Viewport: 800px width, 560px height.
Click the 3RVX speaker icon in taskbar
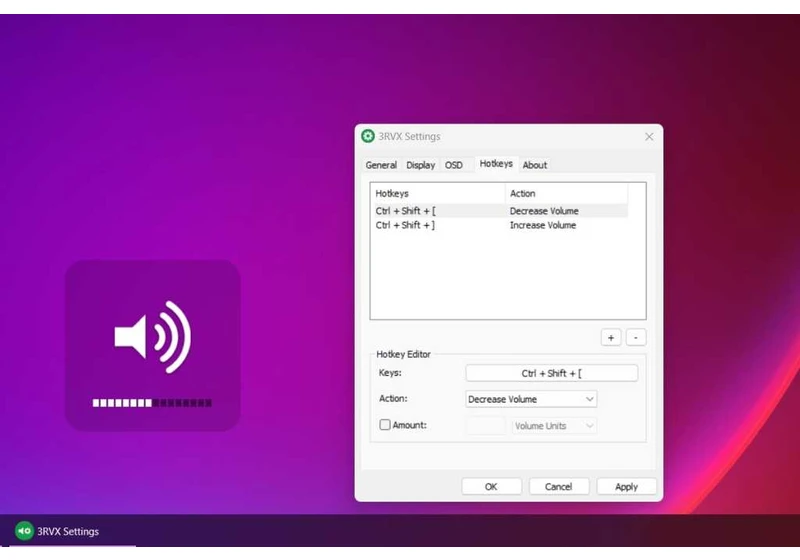pyautogui.click(x=24, y=531)
